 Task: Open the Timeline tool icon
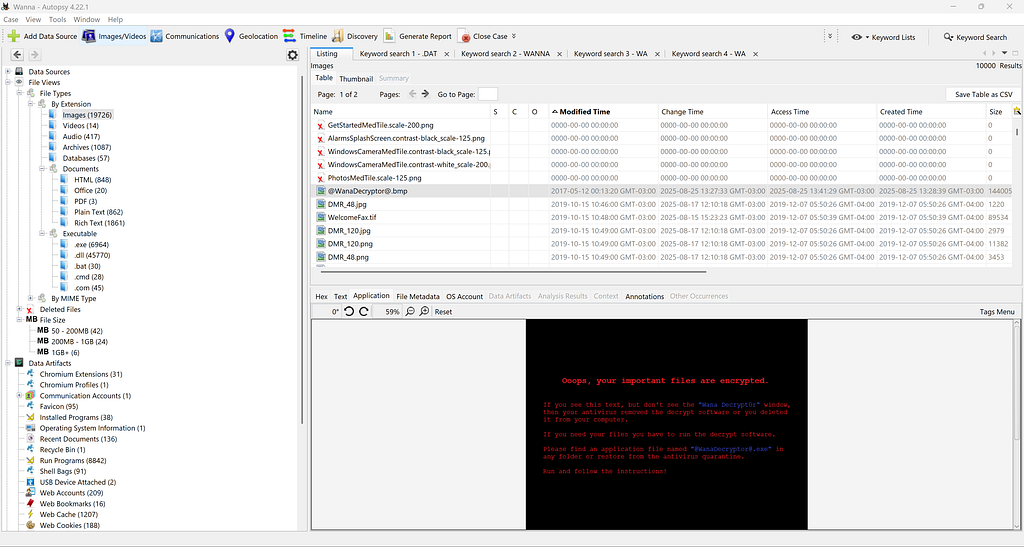point(289,36)
